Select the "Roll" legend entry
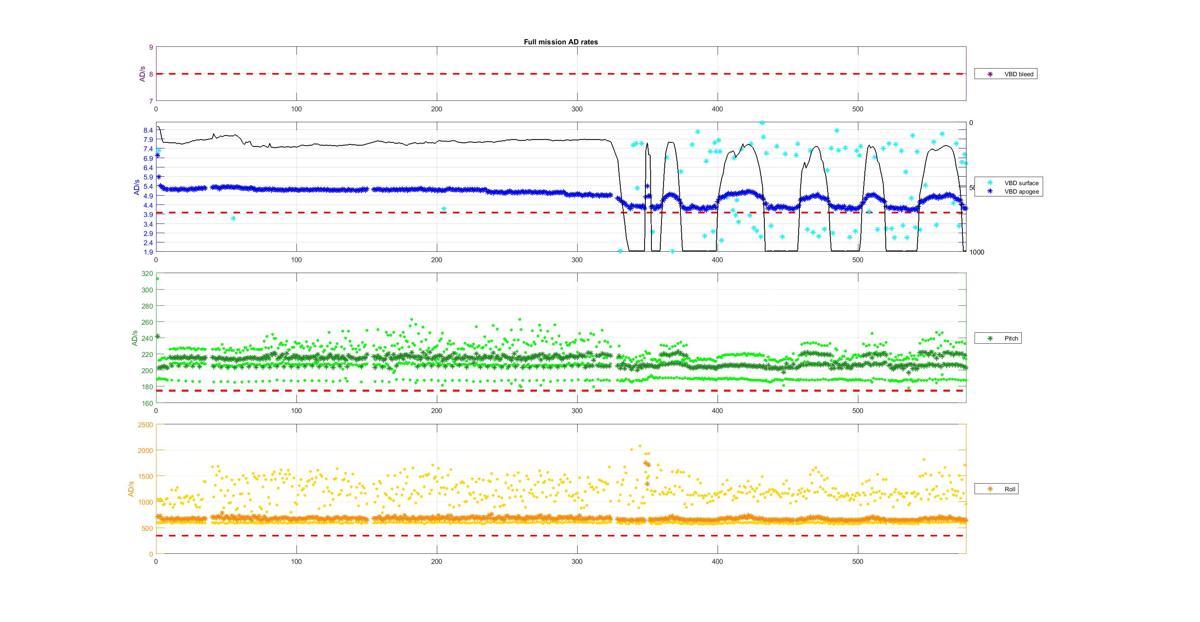 996,489
